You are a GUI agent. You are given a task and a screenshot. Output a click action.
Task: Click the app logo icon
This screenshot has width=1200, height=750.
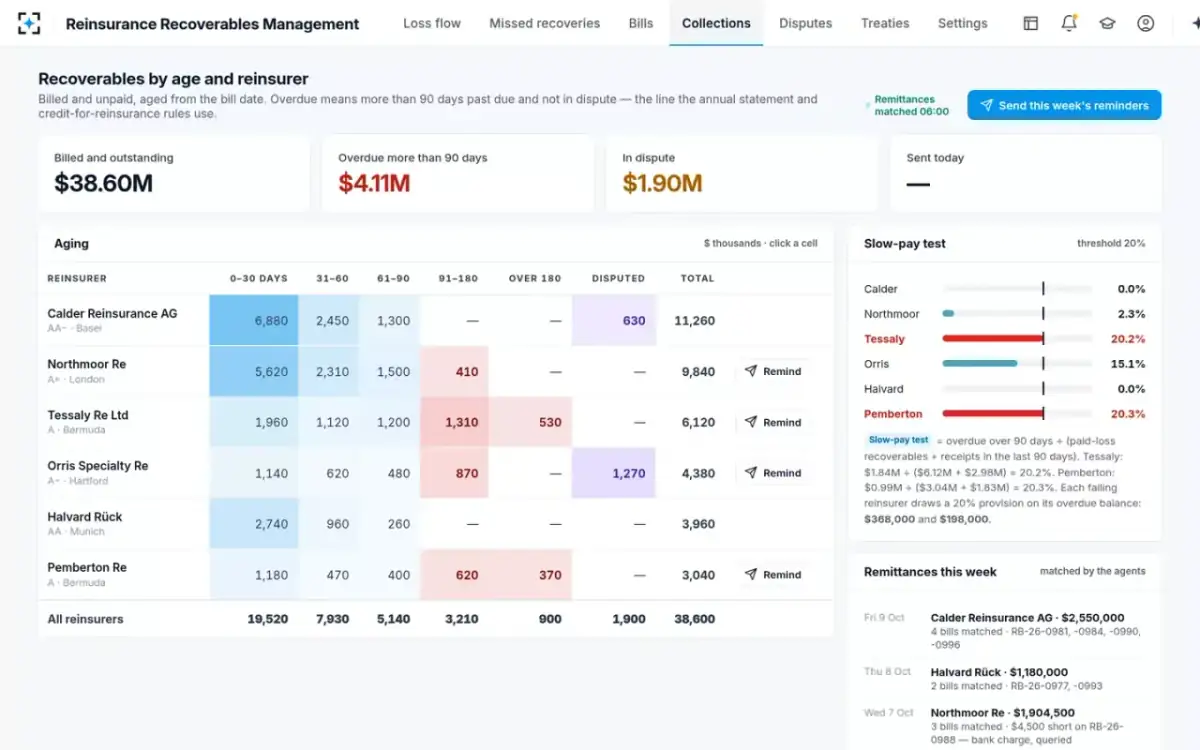29,23
